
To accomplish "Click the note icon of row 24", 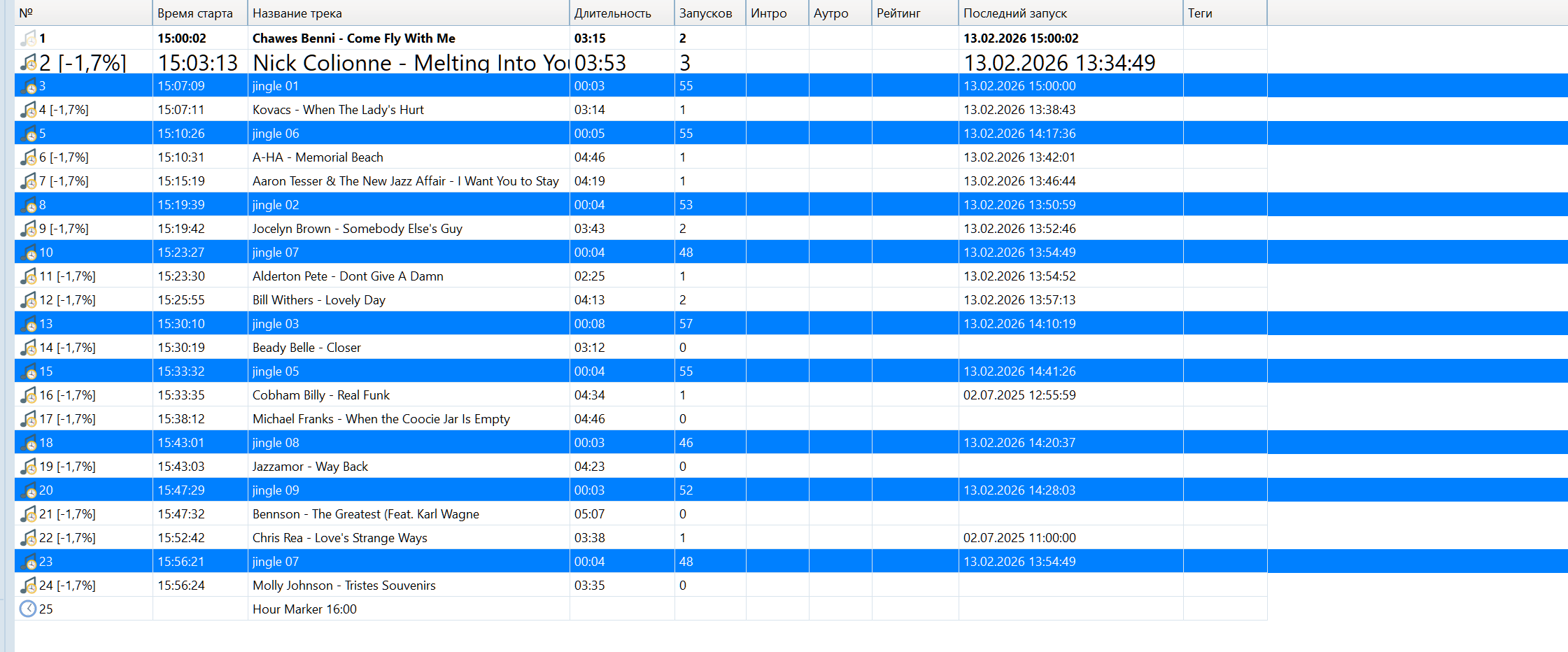I will click(x=28, y=586).
